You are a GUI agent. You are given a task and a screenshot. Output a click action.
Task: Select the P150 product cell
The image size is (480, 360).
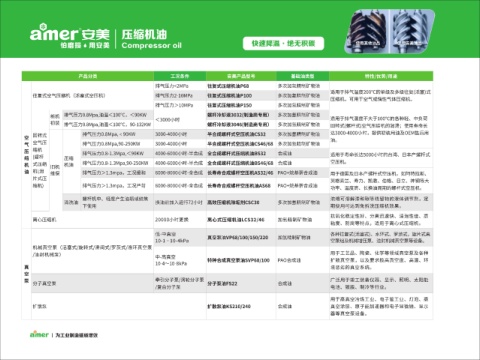click(x=241, y=105)
